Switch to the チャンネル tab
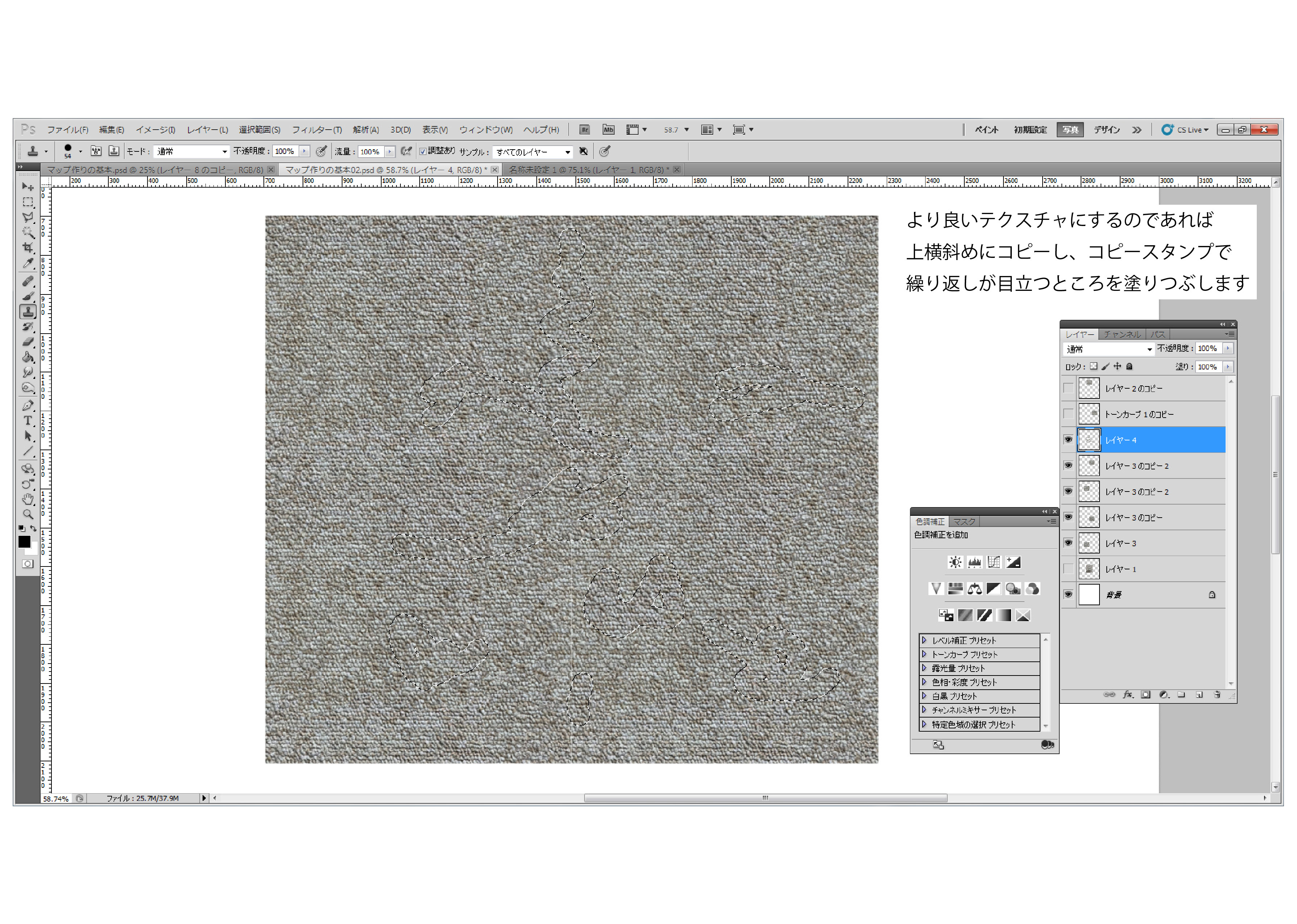 point(1122,335)
